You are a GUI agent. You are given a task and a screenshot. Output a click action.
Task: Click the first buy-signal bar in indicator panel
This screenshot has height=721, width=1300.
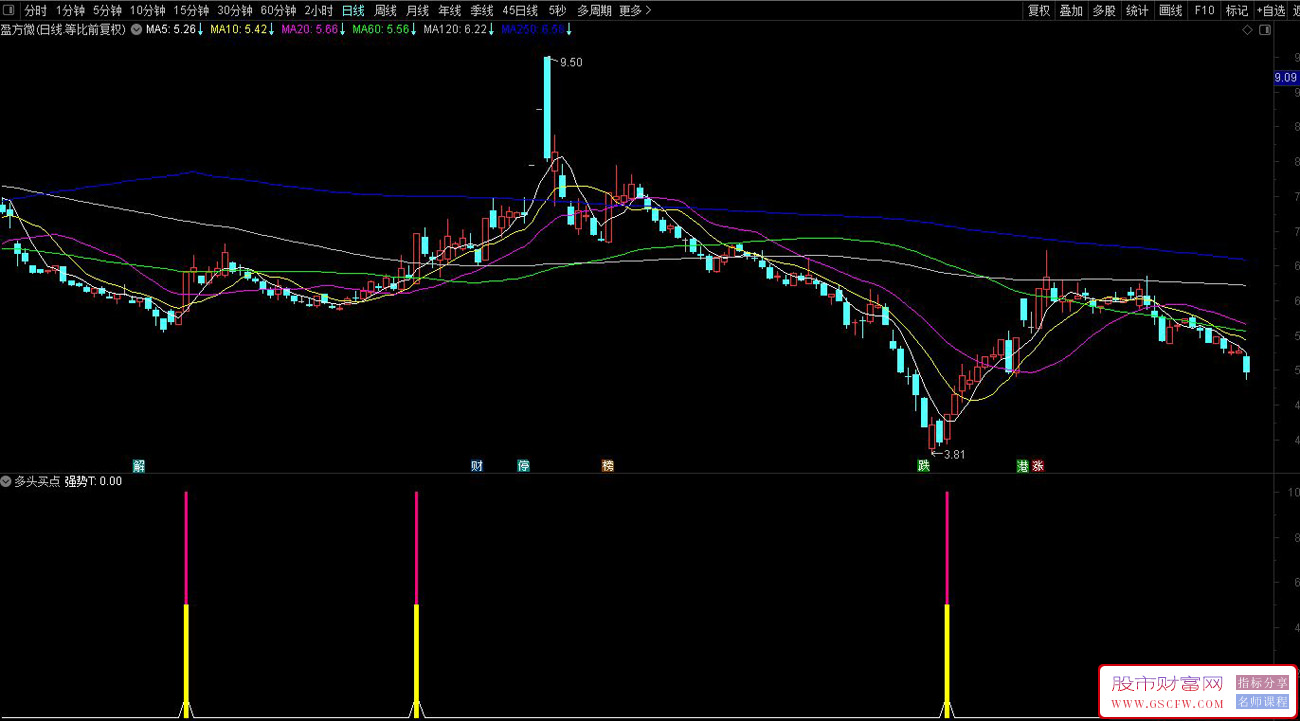(x=186, y=604)
